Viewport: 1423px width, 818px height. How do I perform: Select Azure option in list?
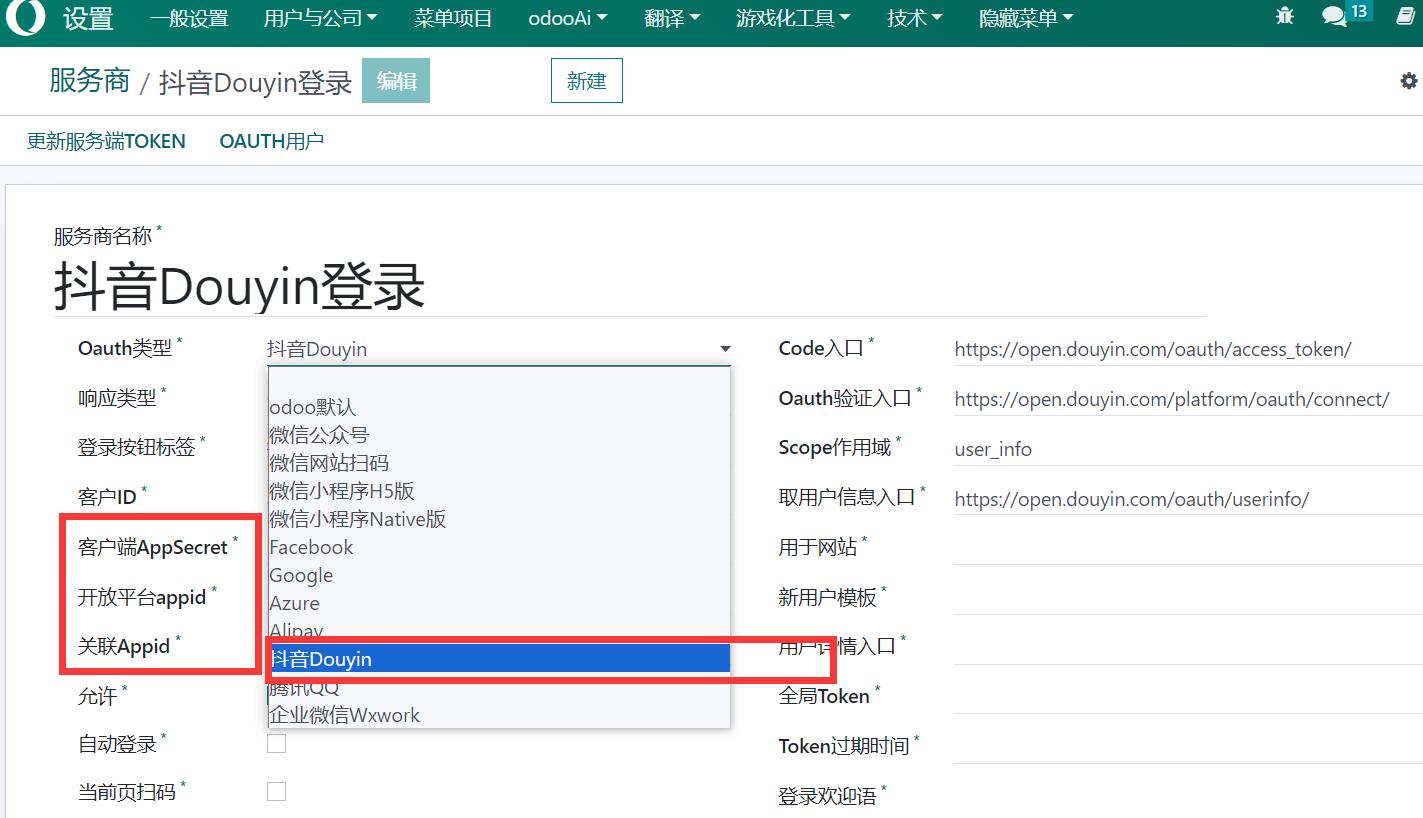click(x=499, y=603)
